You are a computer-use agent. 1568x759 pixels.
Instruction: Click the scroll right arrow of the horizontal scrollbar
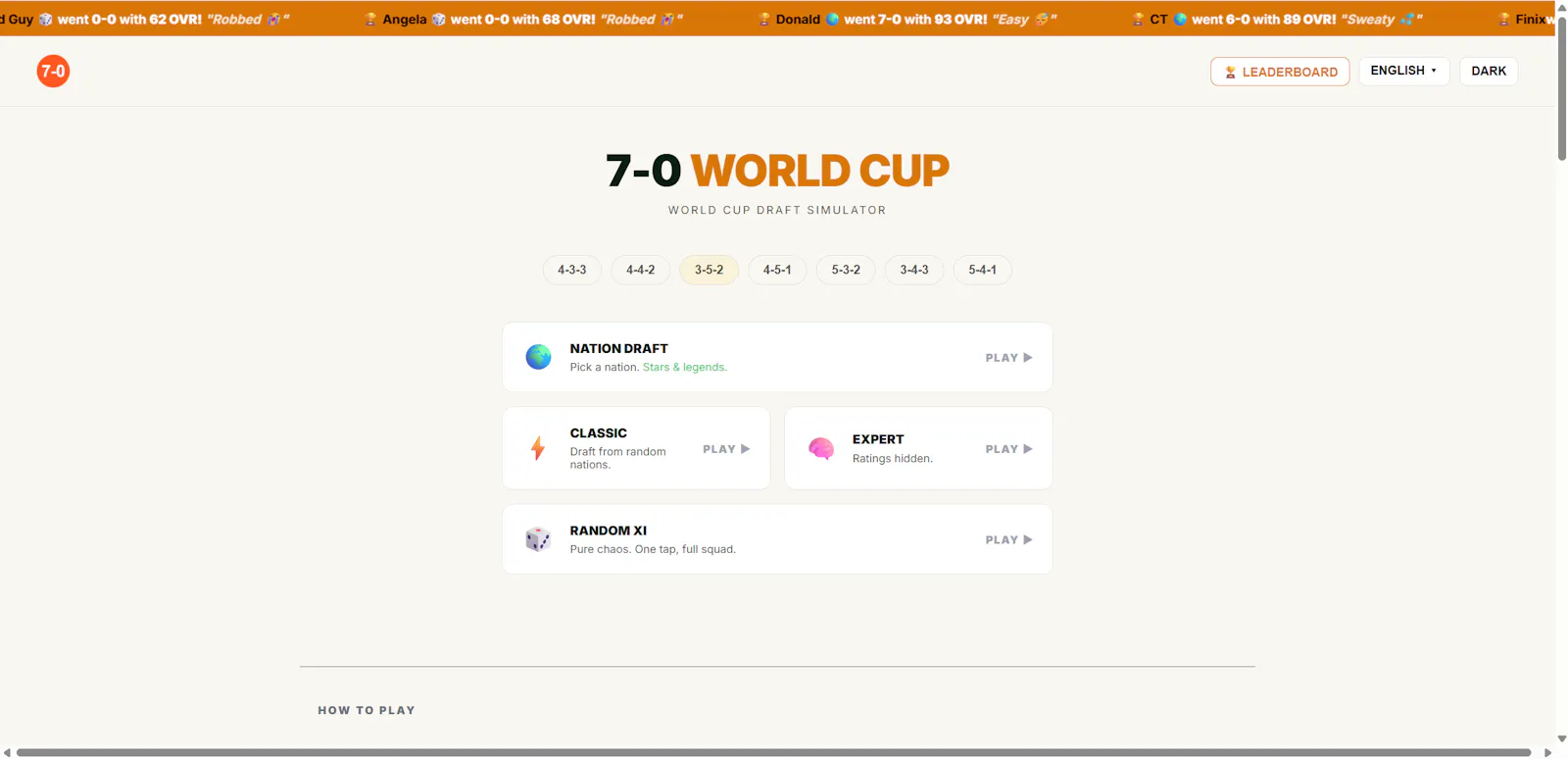coord(1547,753)
